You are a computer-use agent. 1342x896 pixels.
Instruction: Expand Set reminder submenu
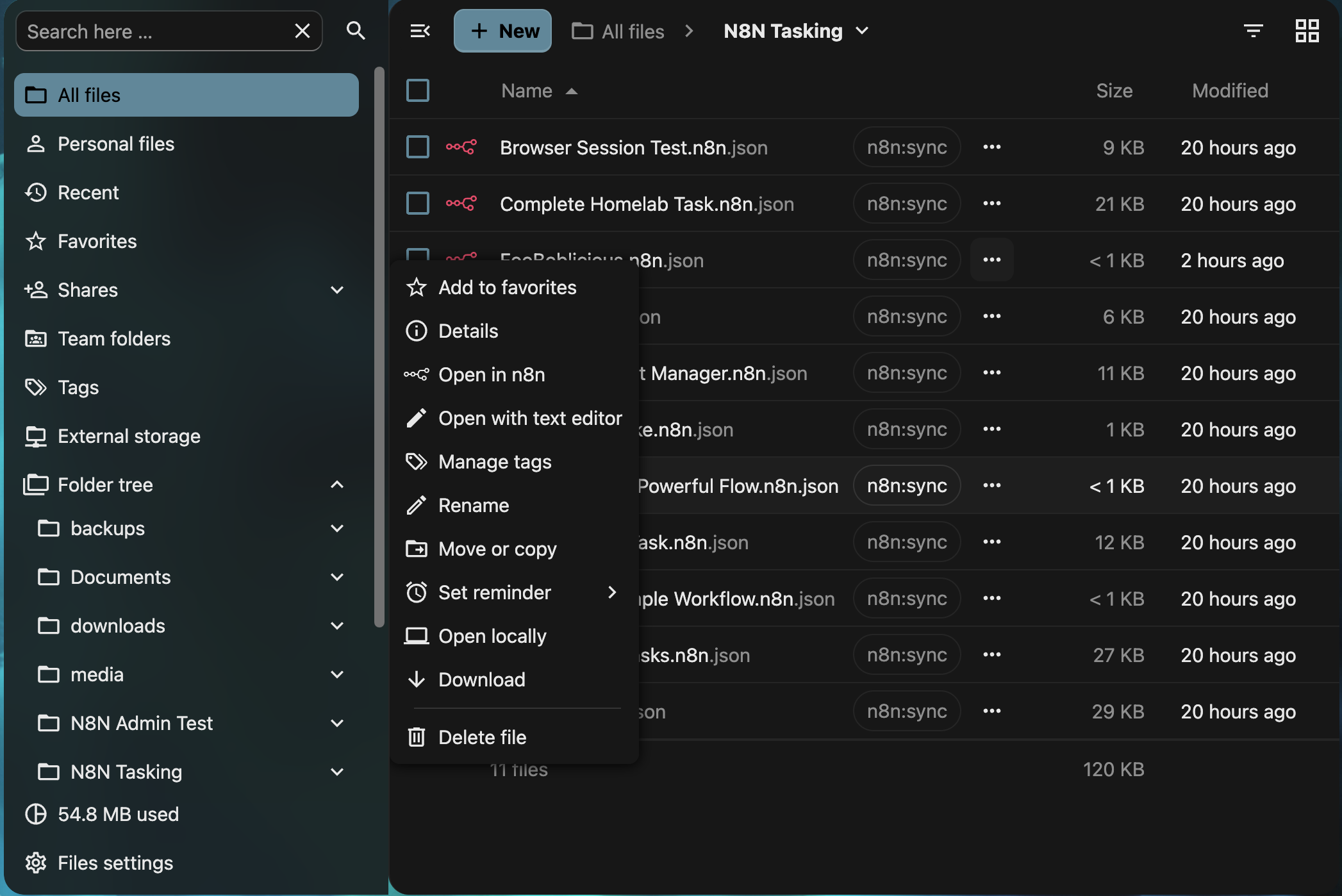coord(514,592)
